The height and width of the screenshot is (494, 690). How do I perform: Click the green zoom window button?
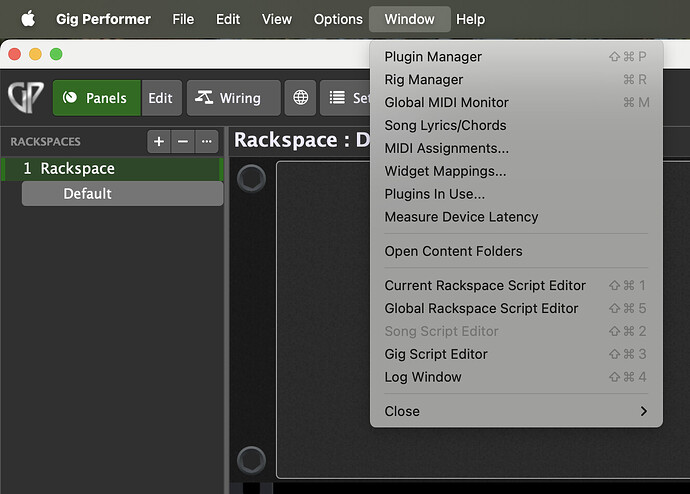[x=56, y=54]
